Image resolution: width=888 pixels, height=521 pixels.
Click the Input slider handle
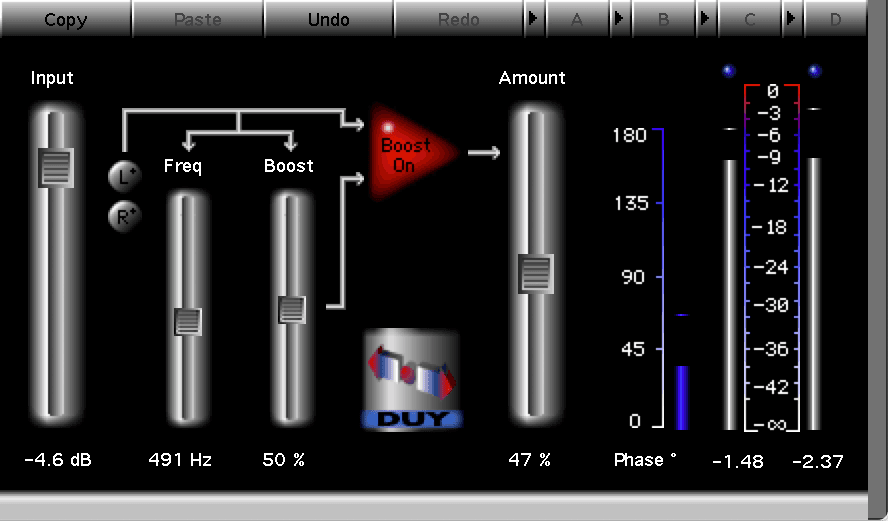click(55, 167)
